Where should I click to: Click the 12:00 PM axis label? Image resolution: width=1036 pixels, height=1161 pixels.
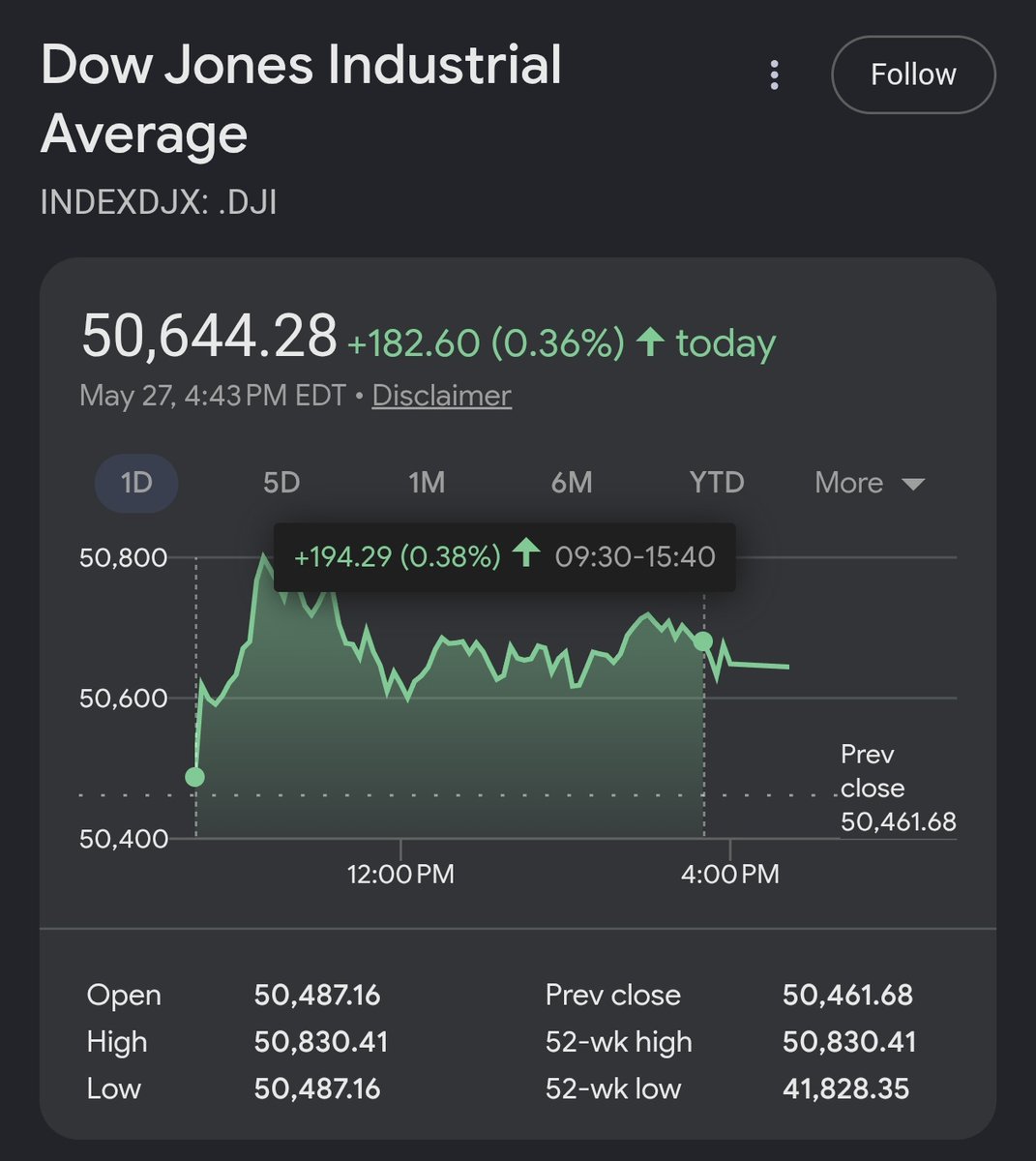coord(400,875)
